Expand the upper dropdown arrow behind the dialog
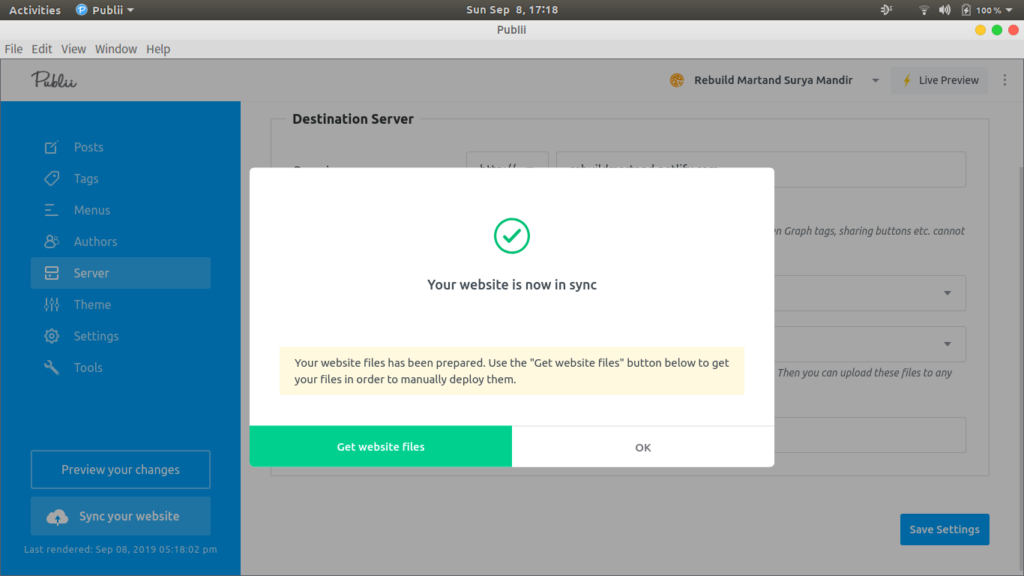 pos(947,293)
